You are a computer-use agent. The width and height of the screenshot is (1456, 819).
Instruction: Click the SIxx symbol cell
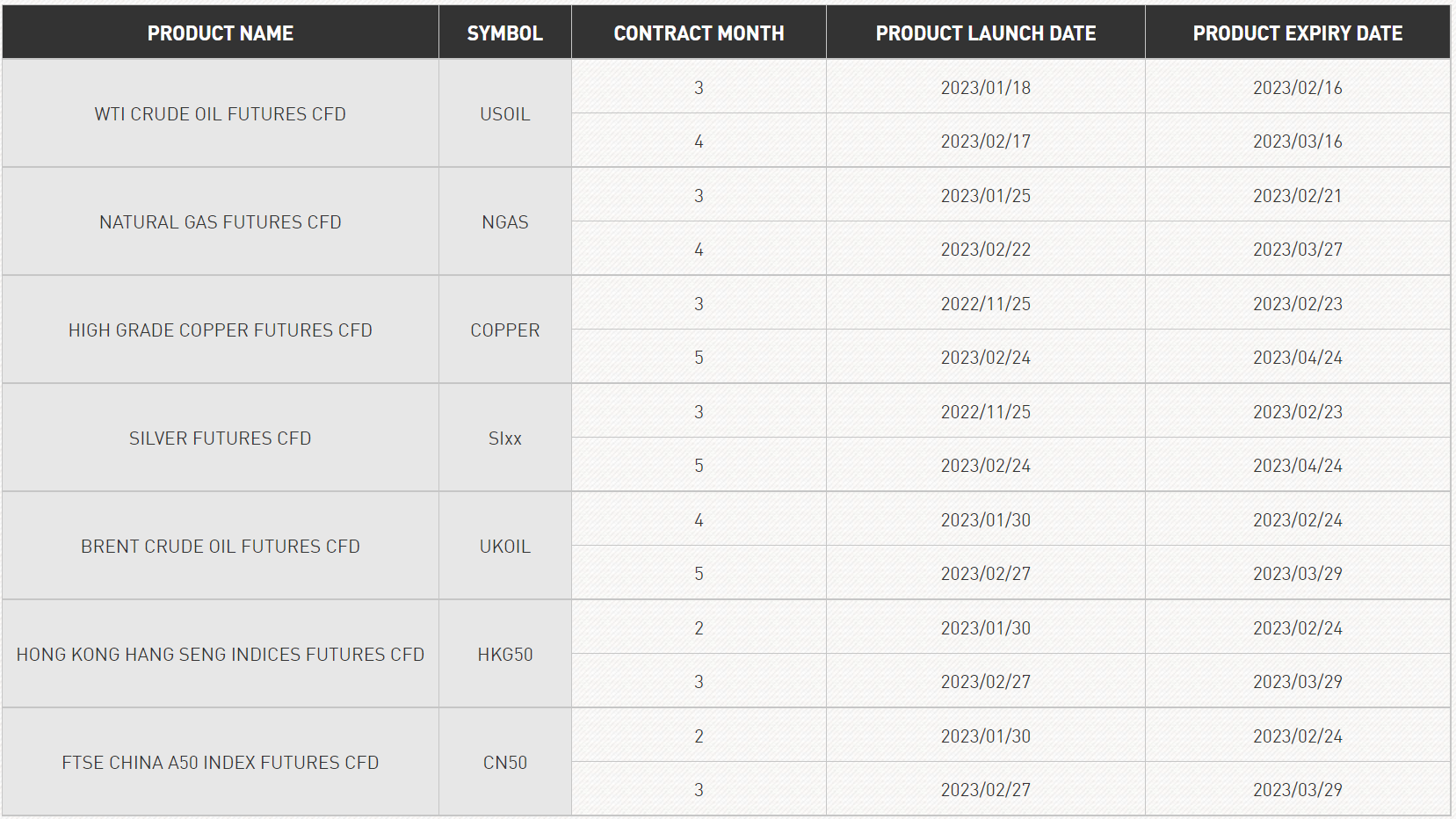point(505,438)
